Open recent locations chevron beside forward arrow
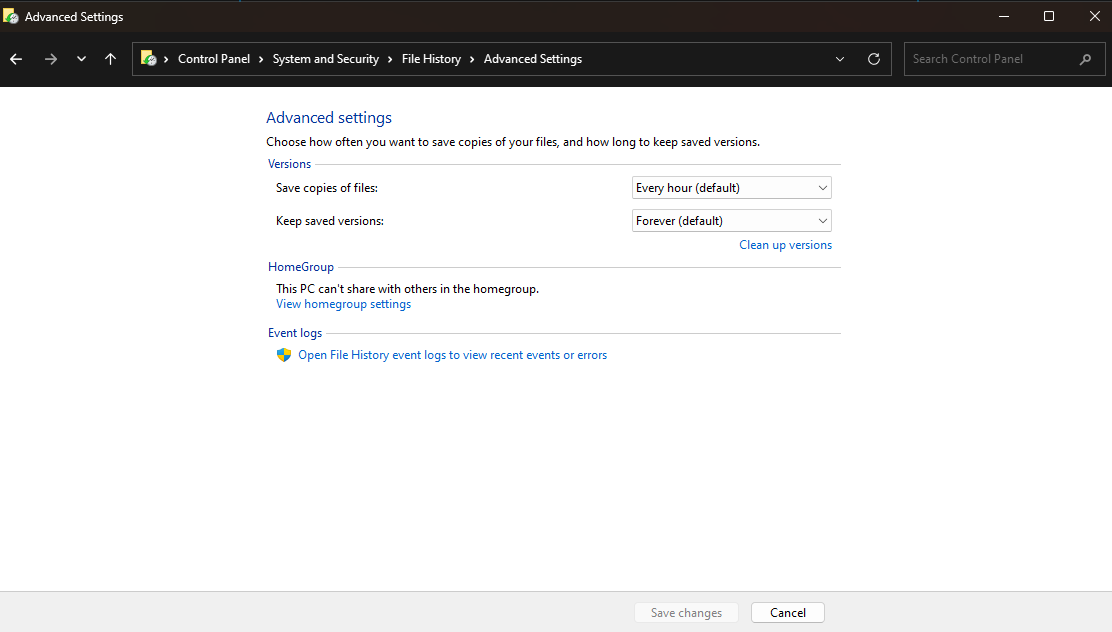 pyautogui.click(x=82, y=59)
